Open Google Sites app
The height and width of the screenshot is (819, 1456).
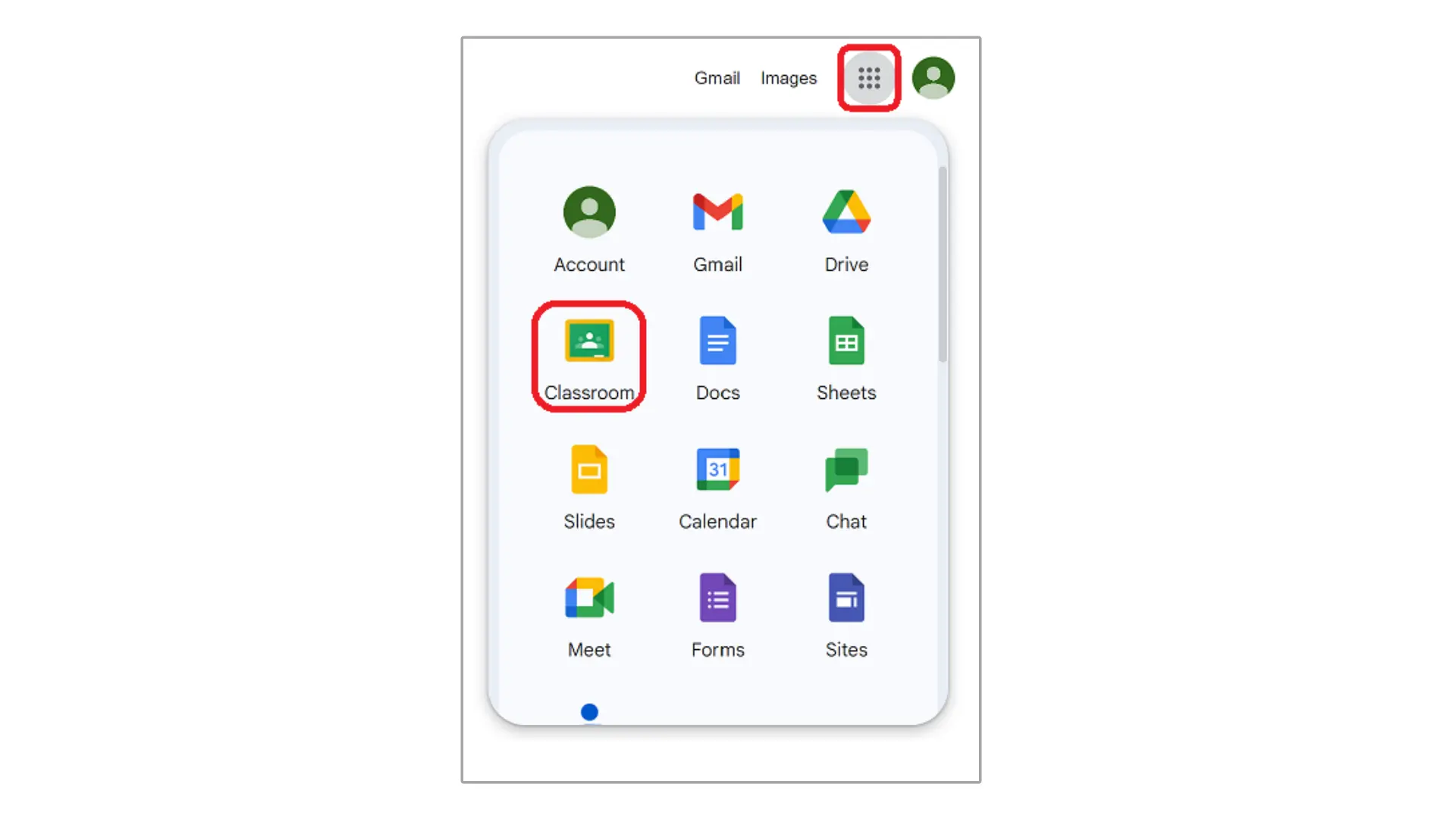coord(846,598)
